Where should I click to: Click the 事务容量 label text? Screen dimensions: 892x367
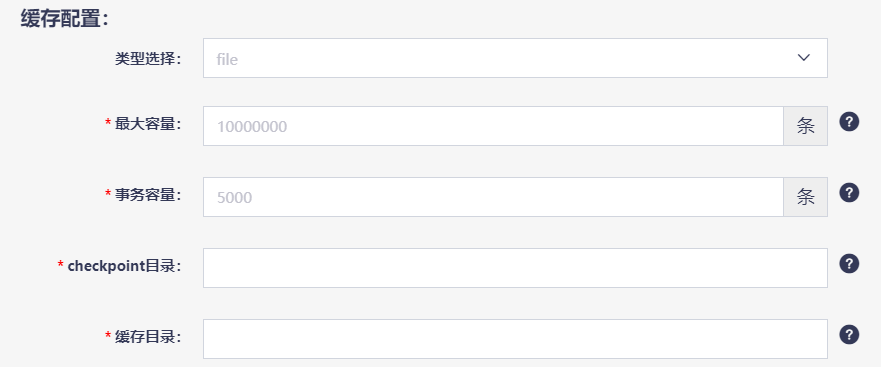(x=148, y=195)
